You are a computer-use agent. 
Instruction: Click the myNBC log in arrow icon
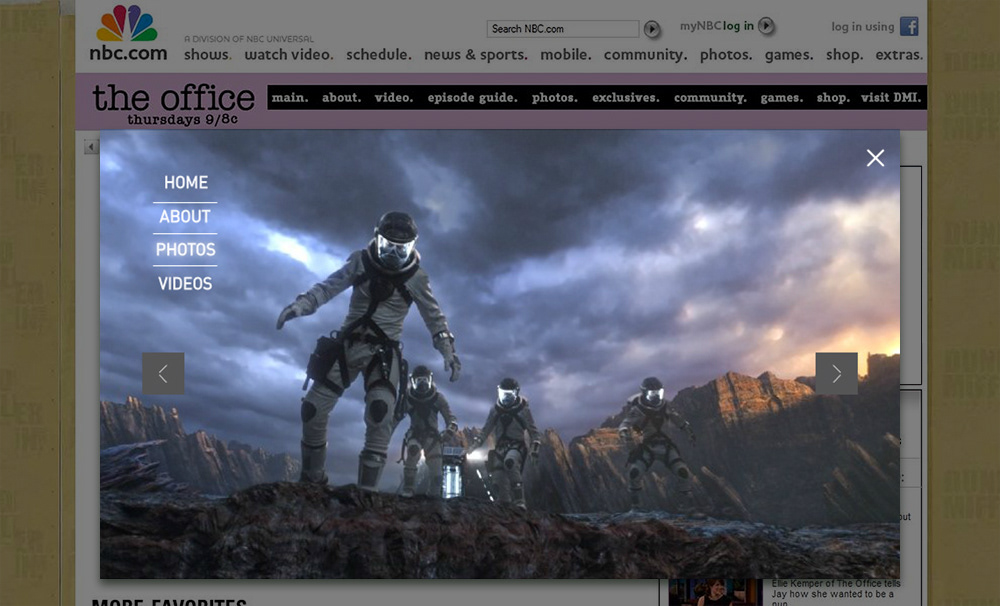point(766,26)
